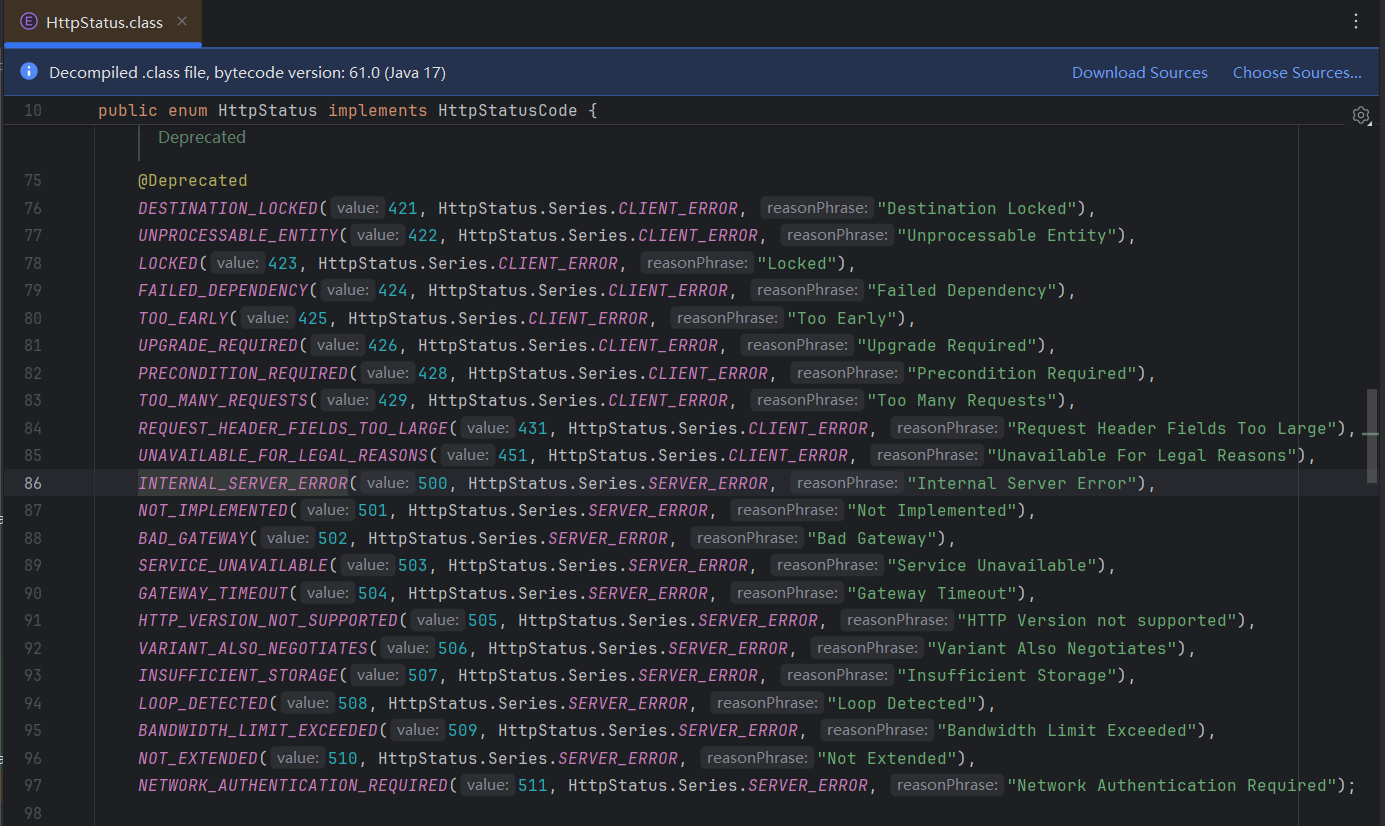Click the TOO_EARLY constant
Image resolution: width=1385 pixels, height=826 pixels.
click(183, 318)
